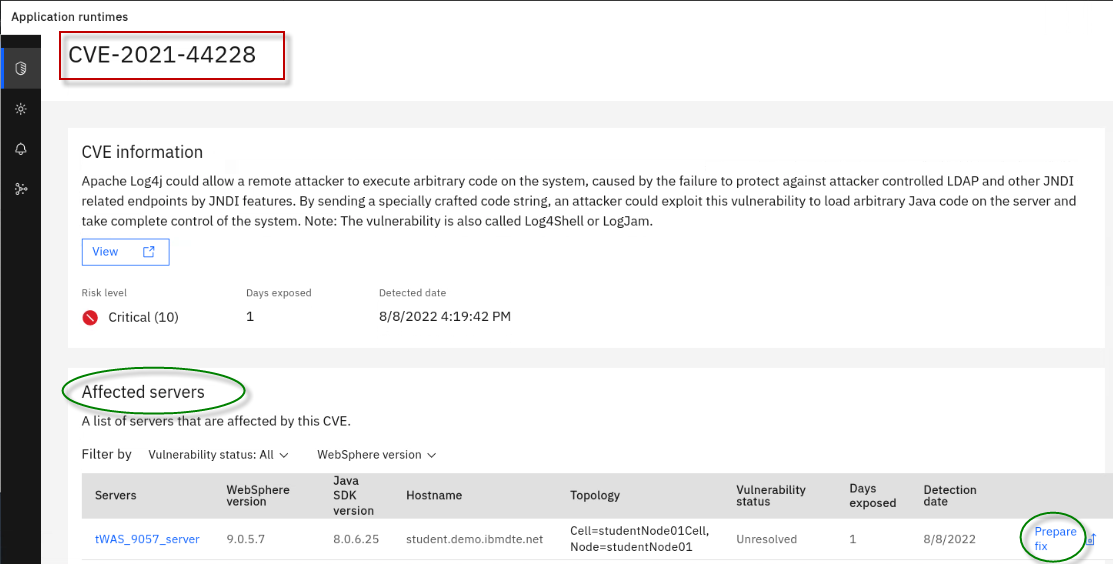The image size is (1113, 564).
Task: Click the CVE-2021-44228 page heading
Action: tap(162, 55)
